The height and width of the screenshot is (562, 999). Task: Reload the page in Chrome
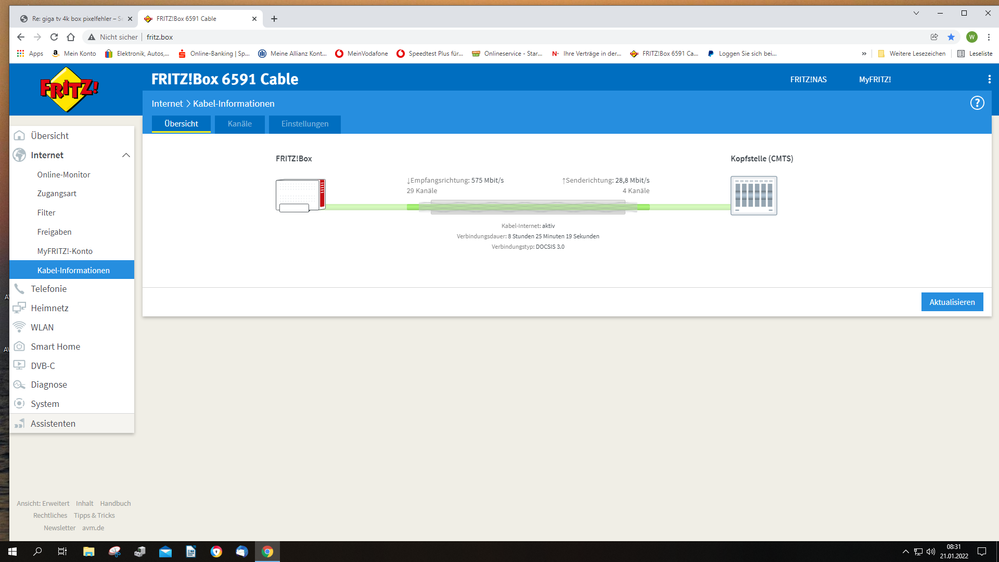[54, 37]
